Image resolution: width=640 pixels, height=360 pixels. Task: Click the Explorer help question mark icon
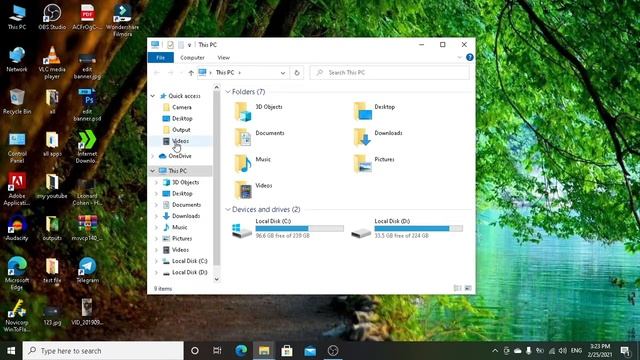click(x=469, y=58)
